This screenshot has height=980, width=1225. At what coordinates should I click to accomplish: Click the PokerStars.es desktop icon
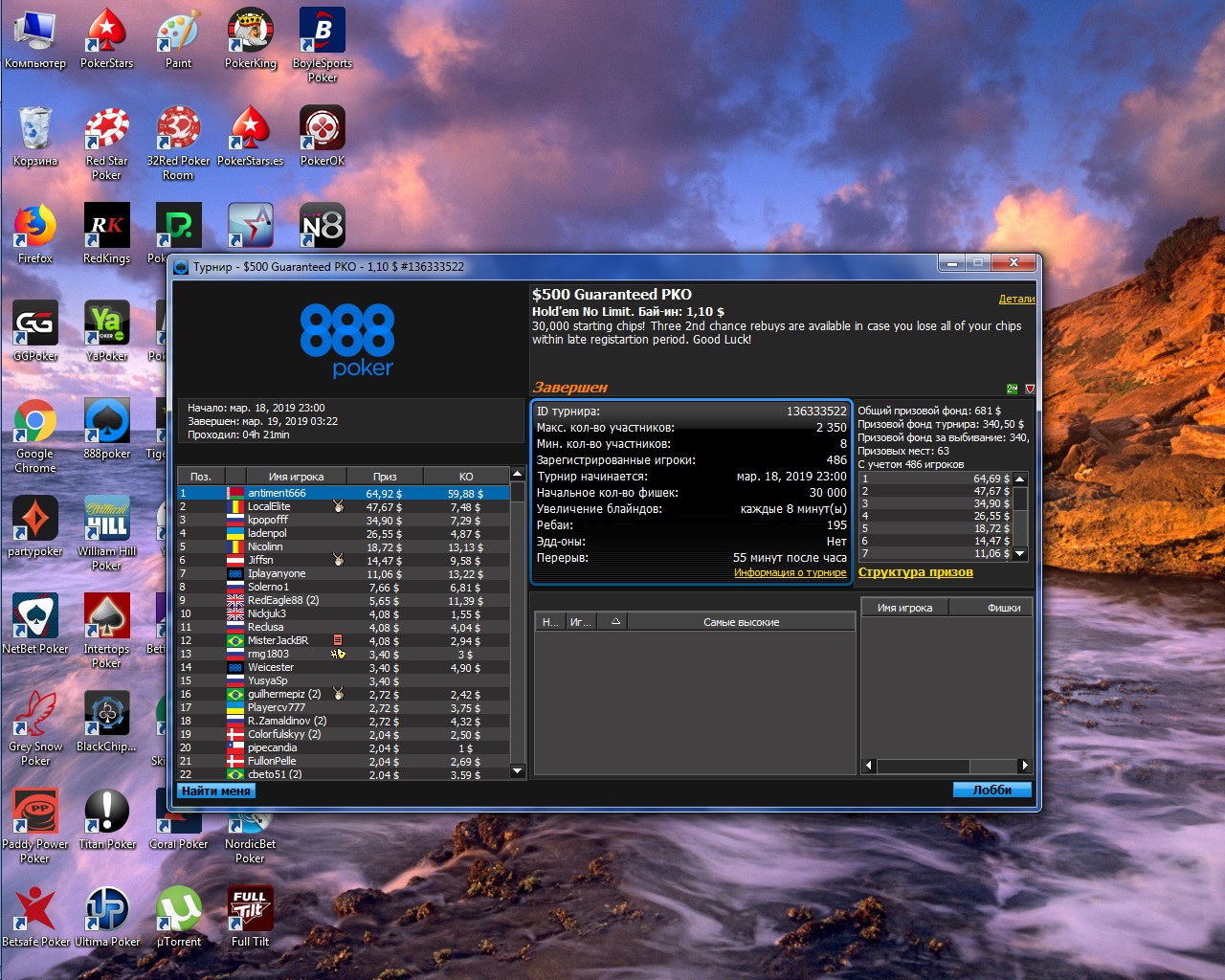click(251, 137)
